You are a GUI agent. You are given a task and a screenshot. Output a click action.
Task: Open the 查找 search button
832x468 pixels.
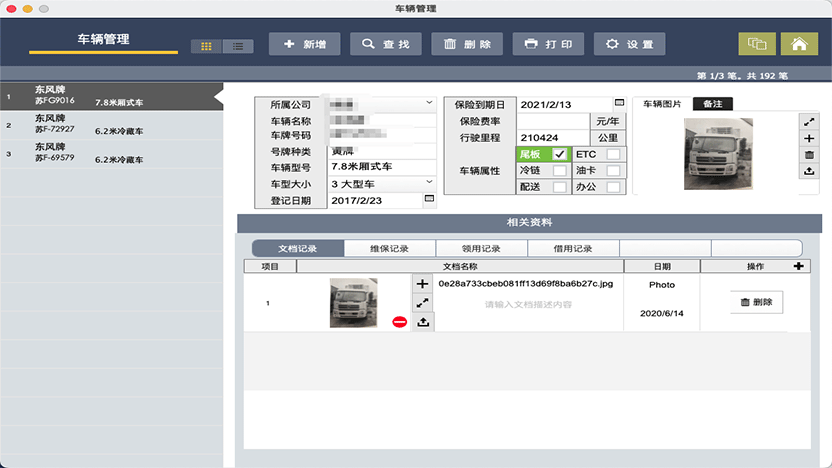[x=386, y=44]
